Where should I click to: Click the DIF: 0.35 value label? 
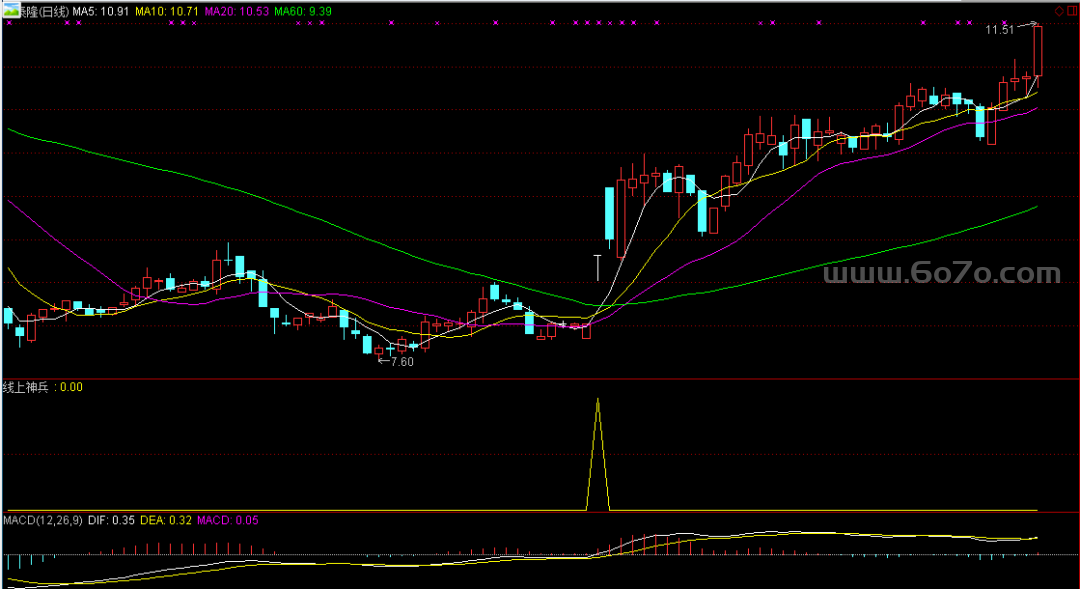coord(111,520)
